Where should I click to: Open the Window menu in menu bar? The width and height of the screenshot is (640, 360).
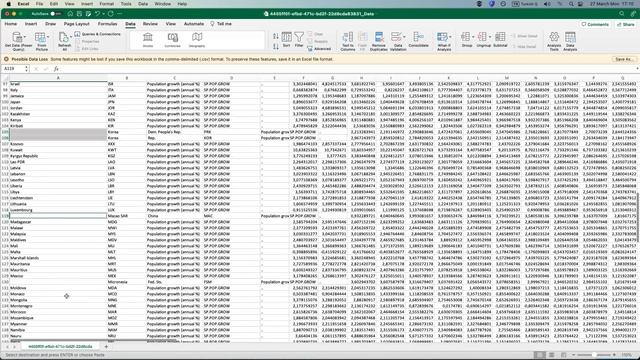tap(162, 4)
